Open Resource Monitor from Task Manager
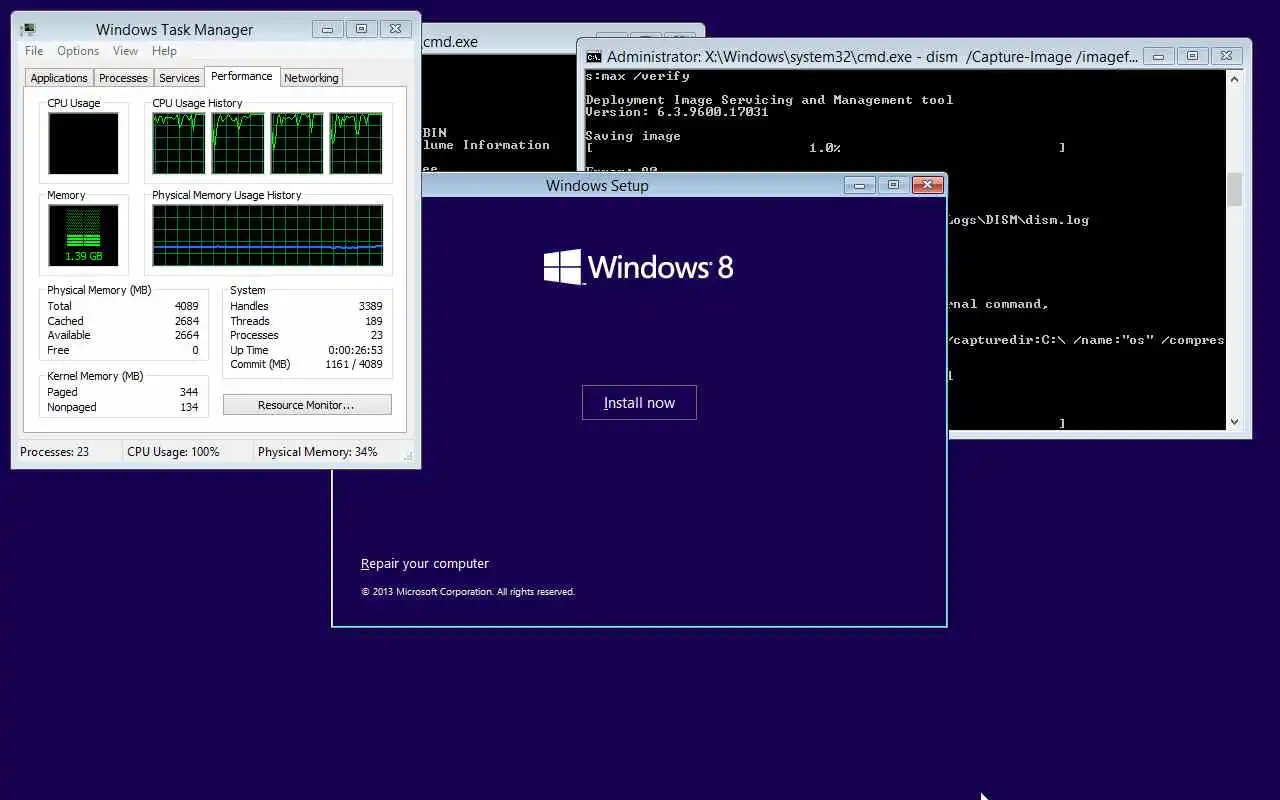1280x800 pixels. coord(307,405)
